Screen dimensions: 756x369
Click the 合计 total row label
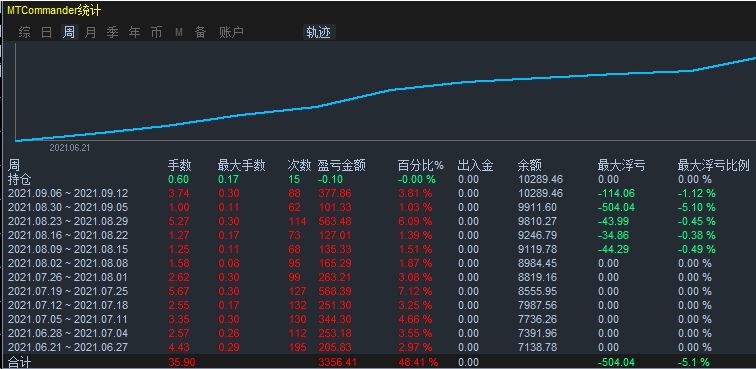(20, 362)
